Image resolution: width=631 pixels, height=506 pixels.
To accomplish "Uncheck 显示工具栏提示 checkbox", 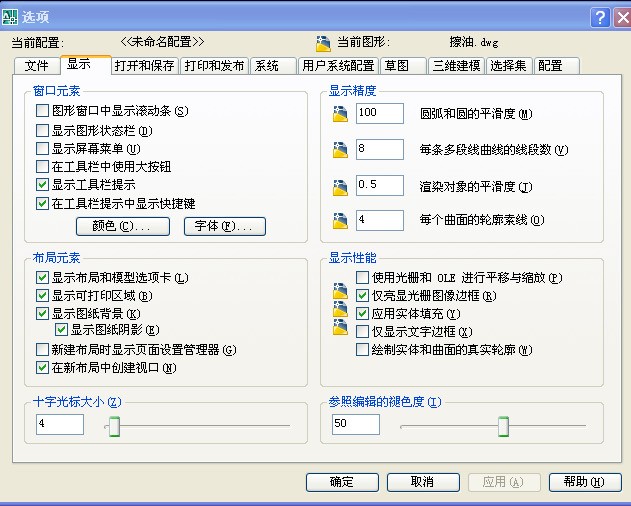I will click(x=42, y=185).
